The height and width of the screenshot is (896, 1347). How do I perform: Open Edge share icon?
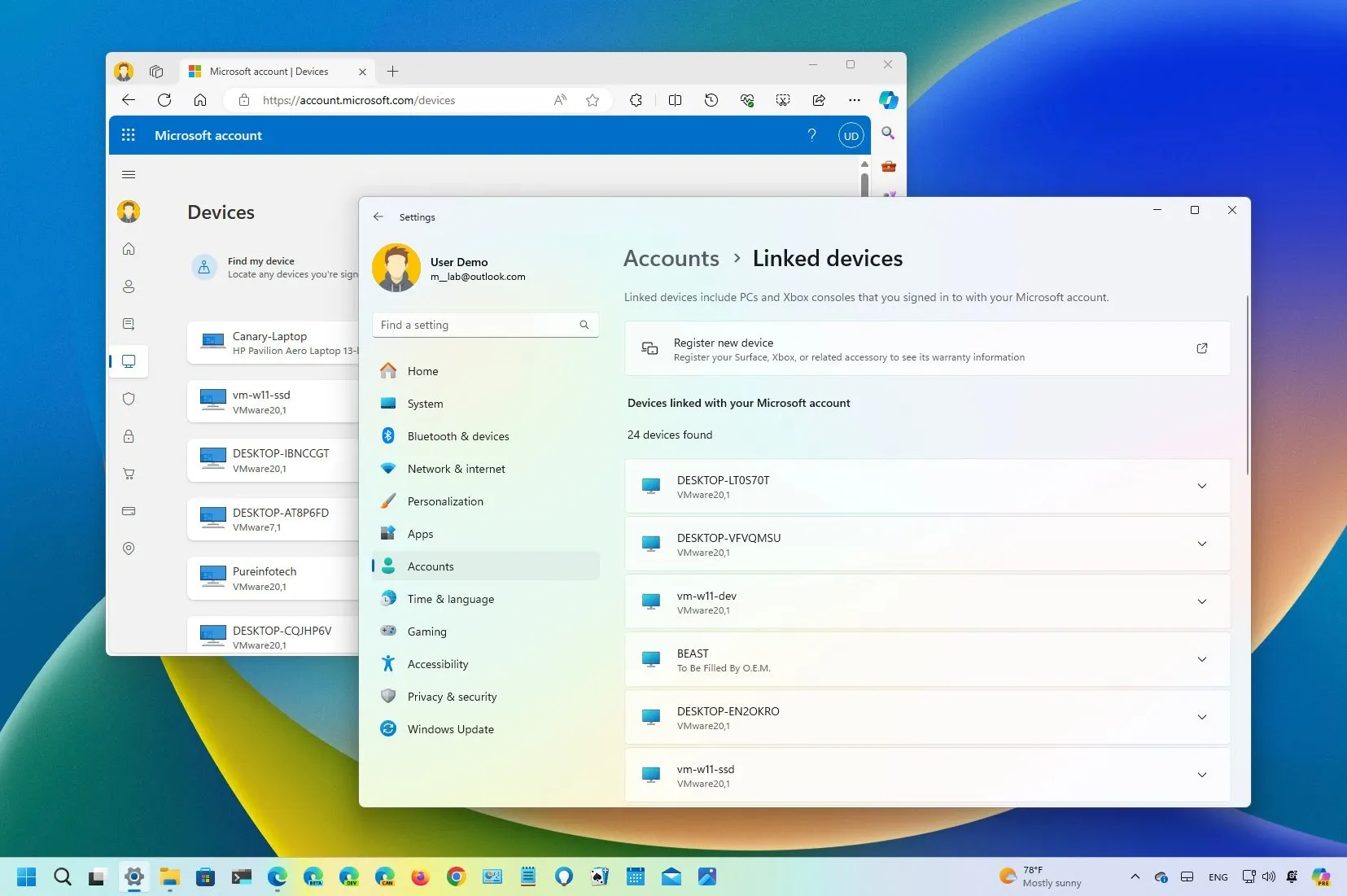click(819, 100)
